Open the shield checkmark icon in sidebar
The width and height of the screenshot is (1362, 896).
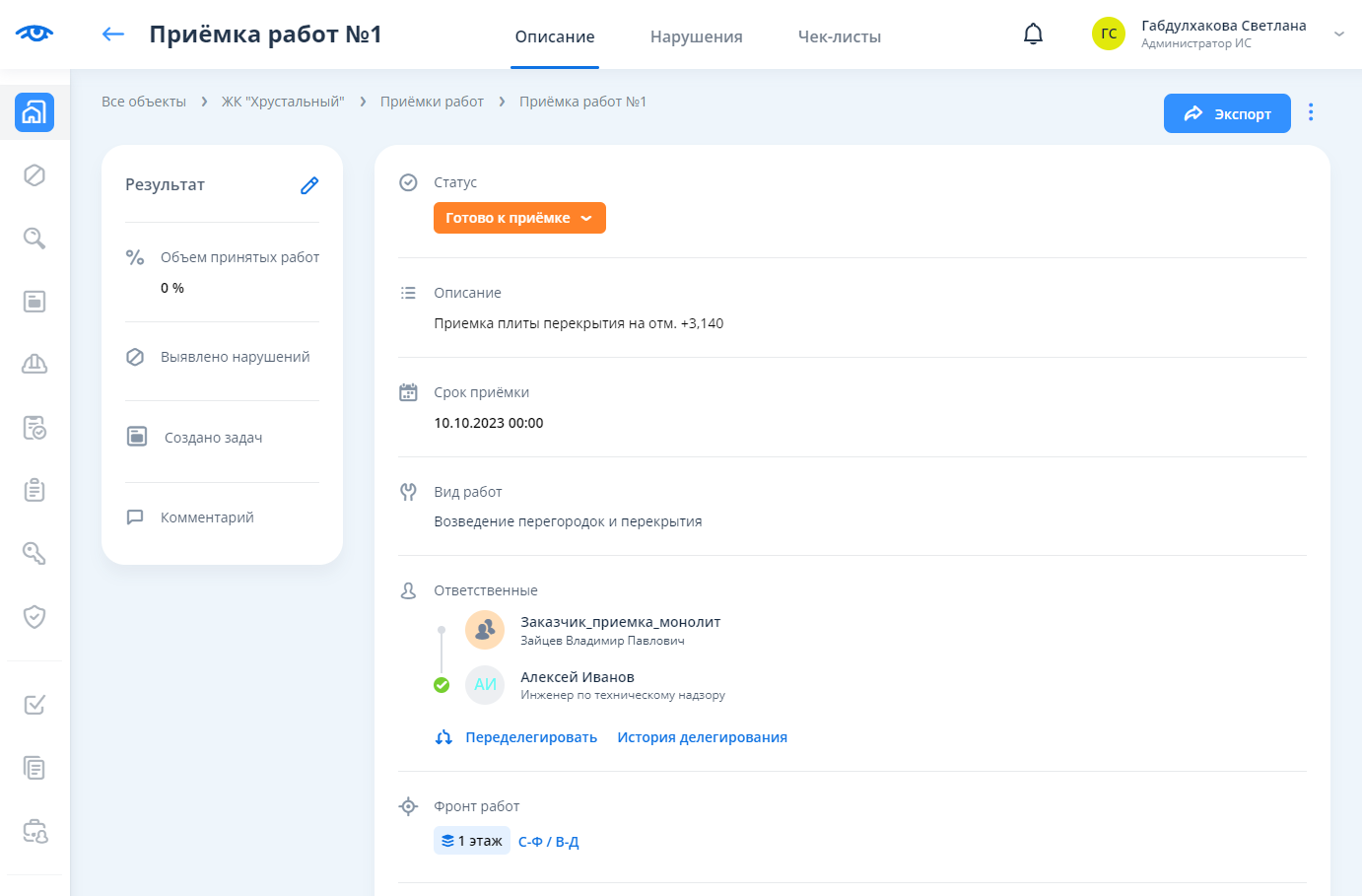coord(34,617)
